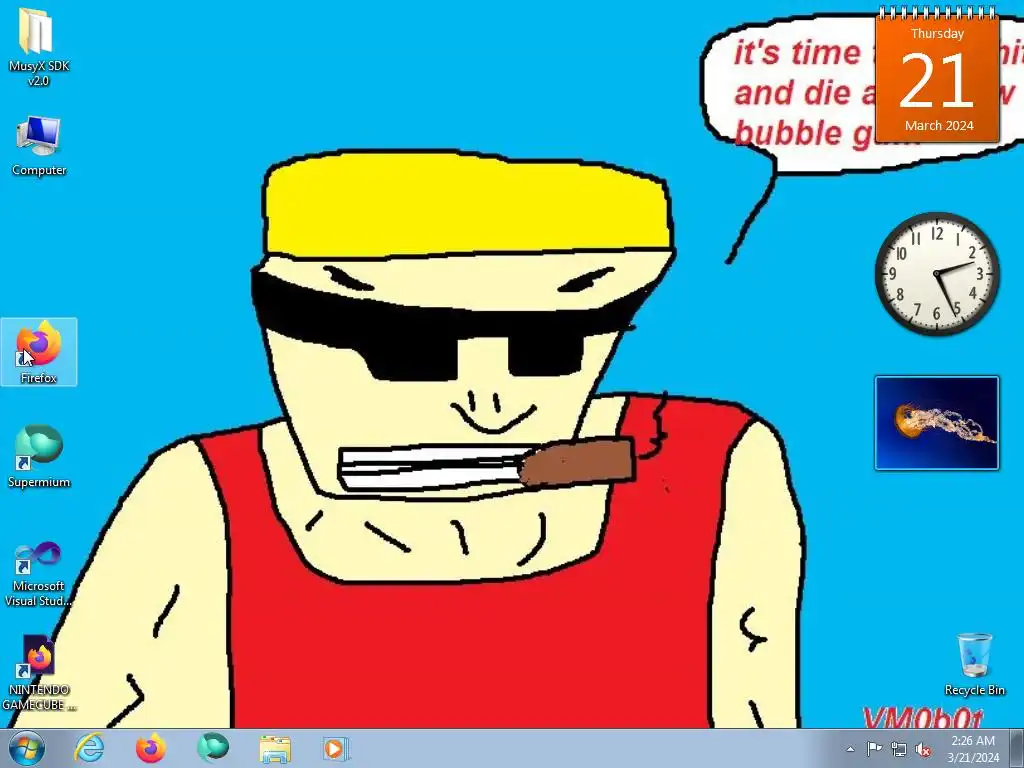Image resolution: width=1024 pixels, height=768 pixels.
Task: Select the Recycle Bin icon
Action: (x=974, y=664)
